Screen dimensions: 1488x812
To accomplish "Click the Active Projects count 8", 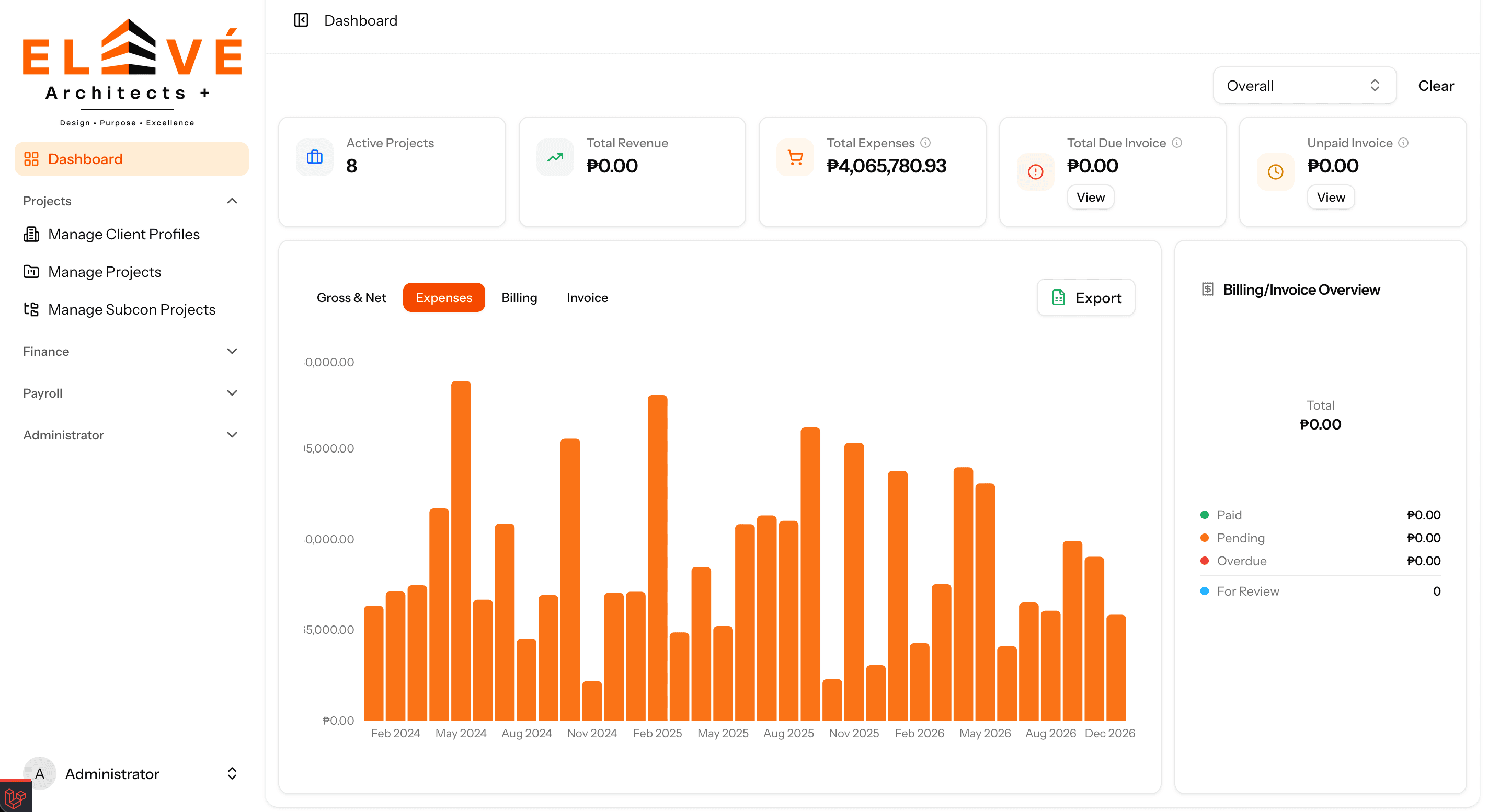I will click(351, 166).
